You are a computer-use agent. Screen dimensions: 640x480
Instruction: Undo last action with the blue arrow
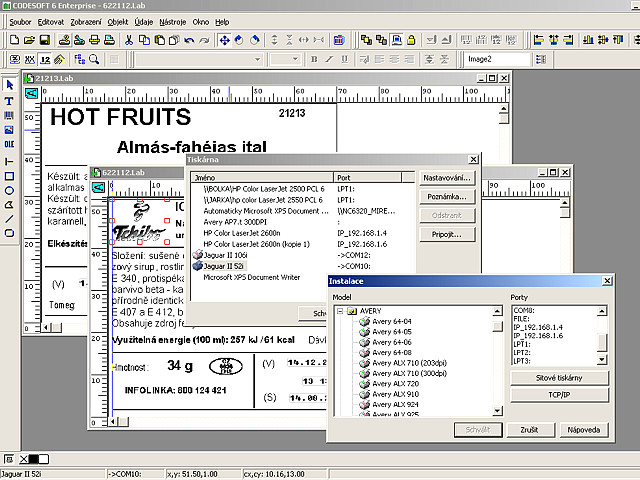[x=189, y=40]
